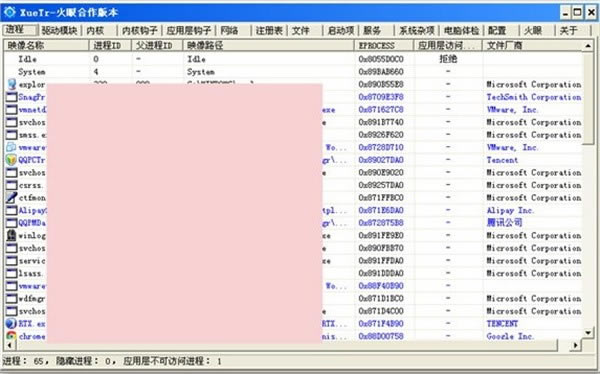Image resolution: width=600 pixels, height=374 pixels.
Task: Click EPROCESS value 0x8055D0C0
Action: (x=381, y=59)
